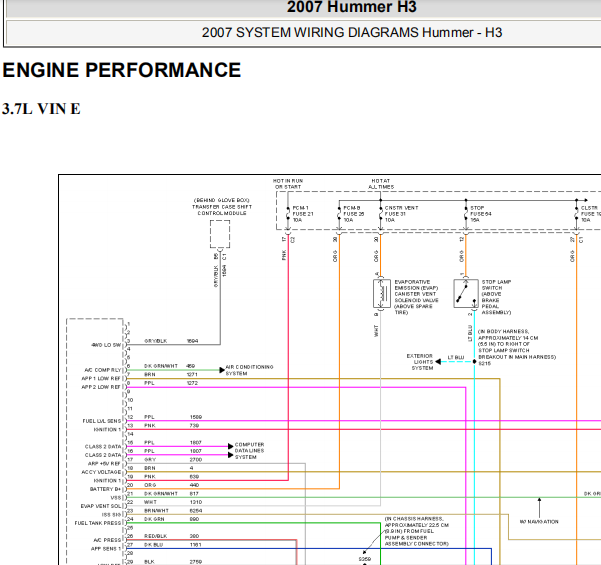601x565 pixels.
Task: Click the "2007 SYSTEM WIRING DIAGRAMS Hummer - H3" subtitle
Action: click(352, 33)
